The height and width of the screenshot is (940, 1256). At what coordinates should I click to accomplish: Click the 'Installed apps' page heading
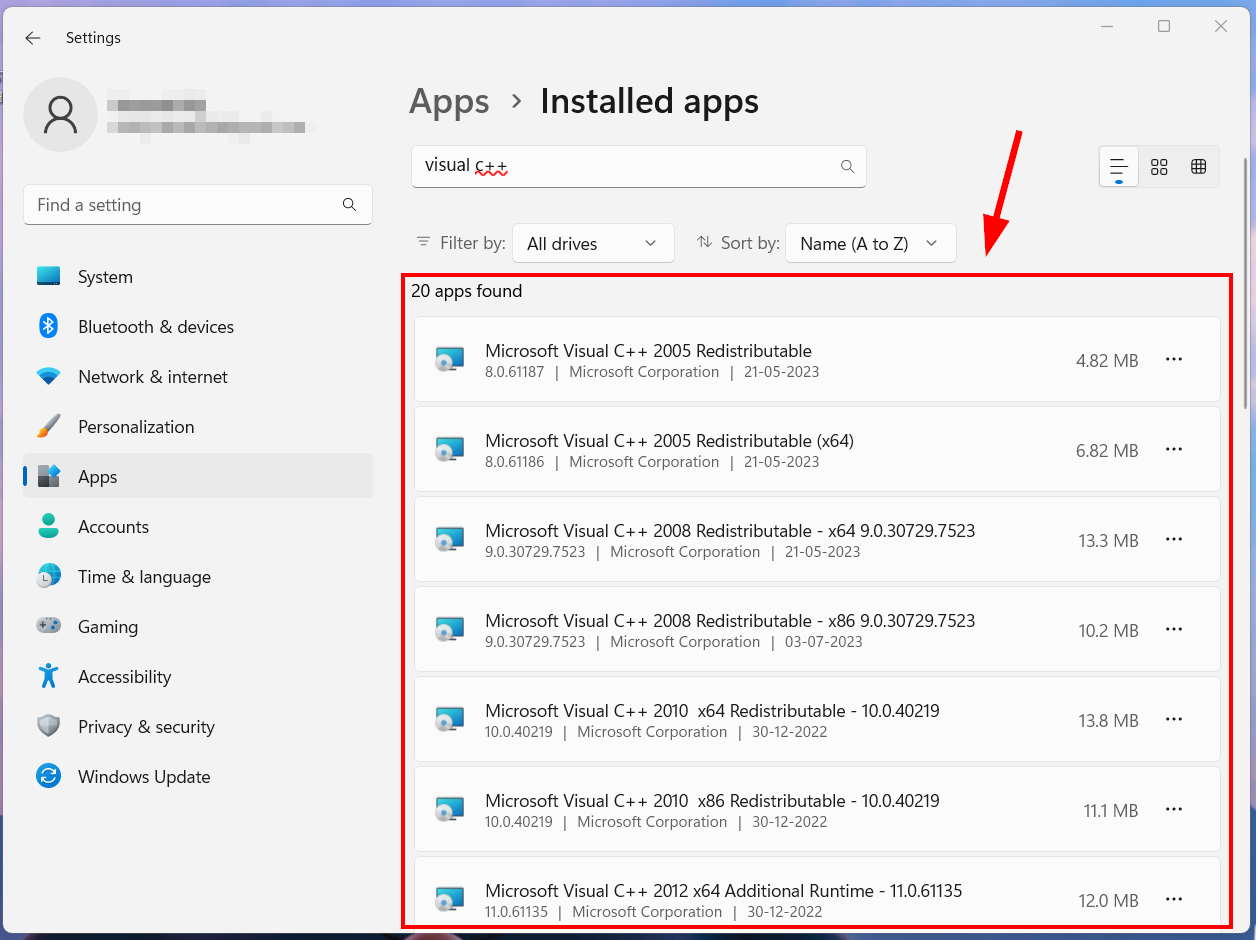coord(650,101)
